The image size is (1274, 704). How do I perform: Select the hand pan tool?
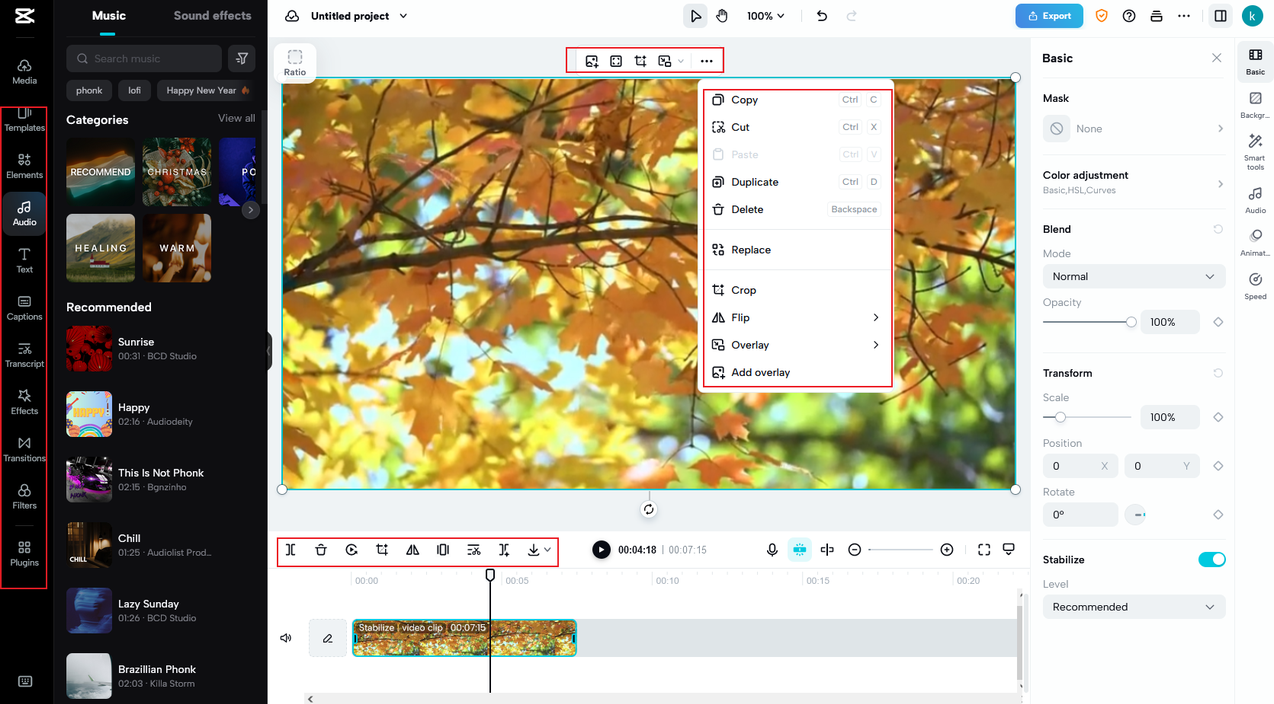tap(722, 16)
